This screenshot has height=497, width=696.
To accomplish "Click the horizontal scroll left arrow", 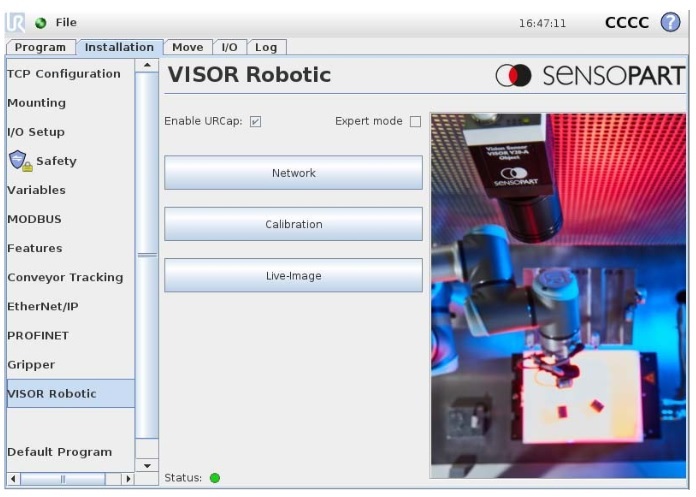I will (x=13, y=479).
